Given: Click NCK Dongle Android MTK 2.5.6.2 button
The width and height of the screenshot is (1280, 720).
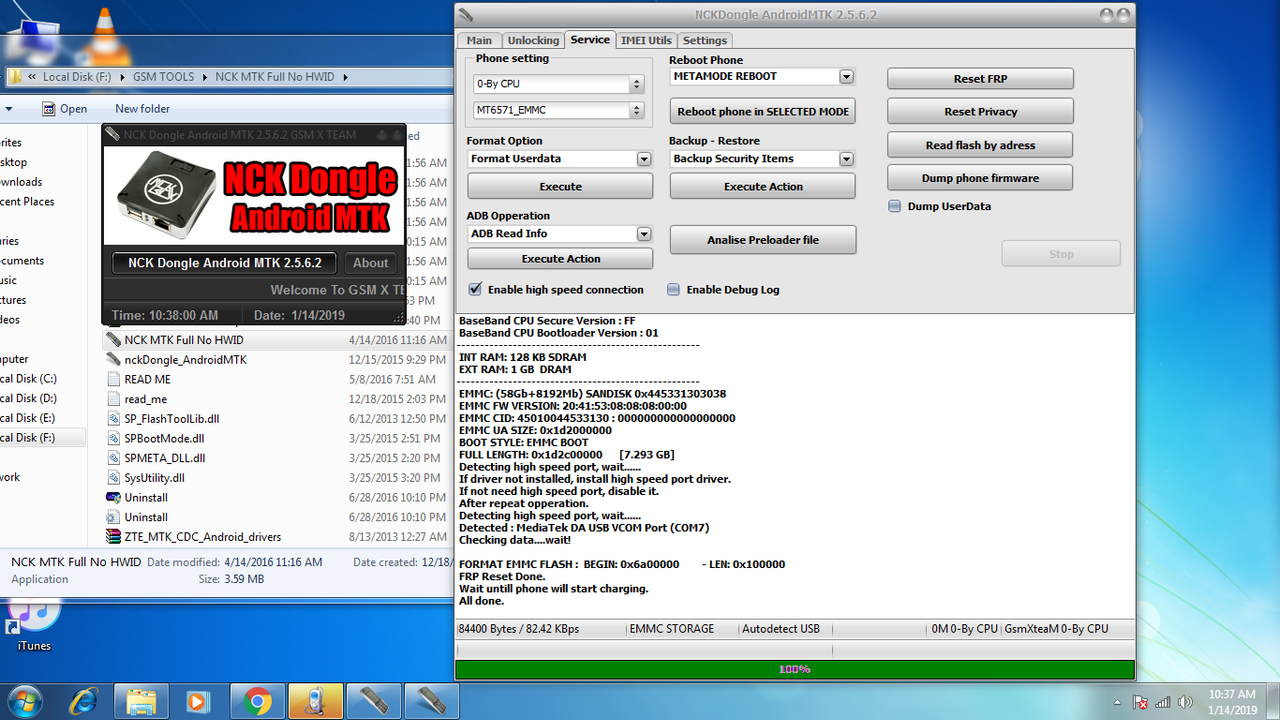Looking at the screenshot, I should click(x=223, y=263).
